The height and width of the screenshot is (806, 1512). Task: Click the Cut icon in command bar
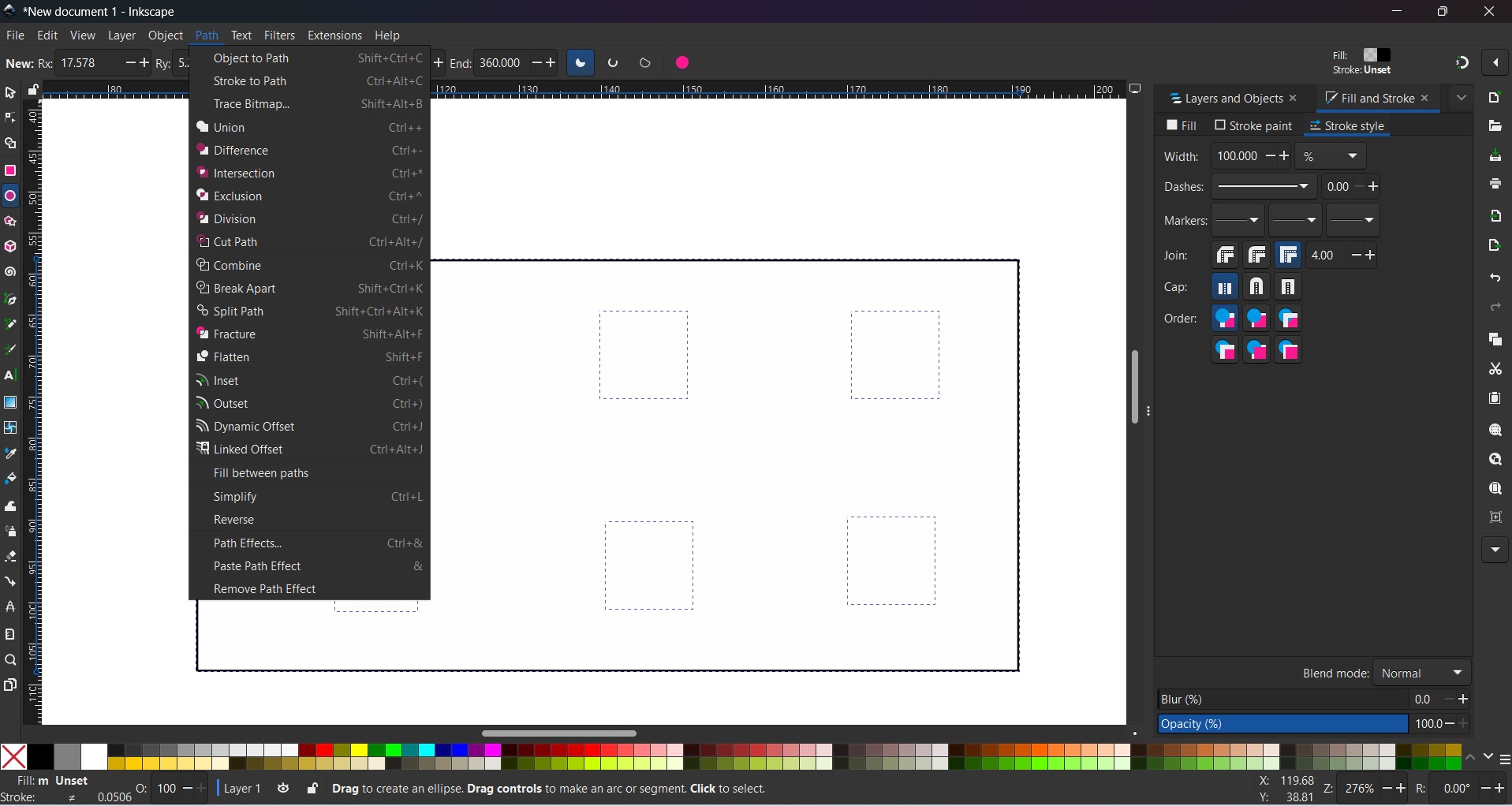pyautogui.click(x=1495, y=369)
